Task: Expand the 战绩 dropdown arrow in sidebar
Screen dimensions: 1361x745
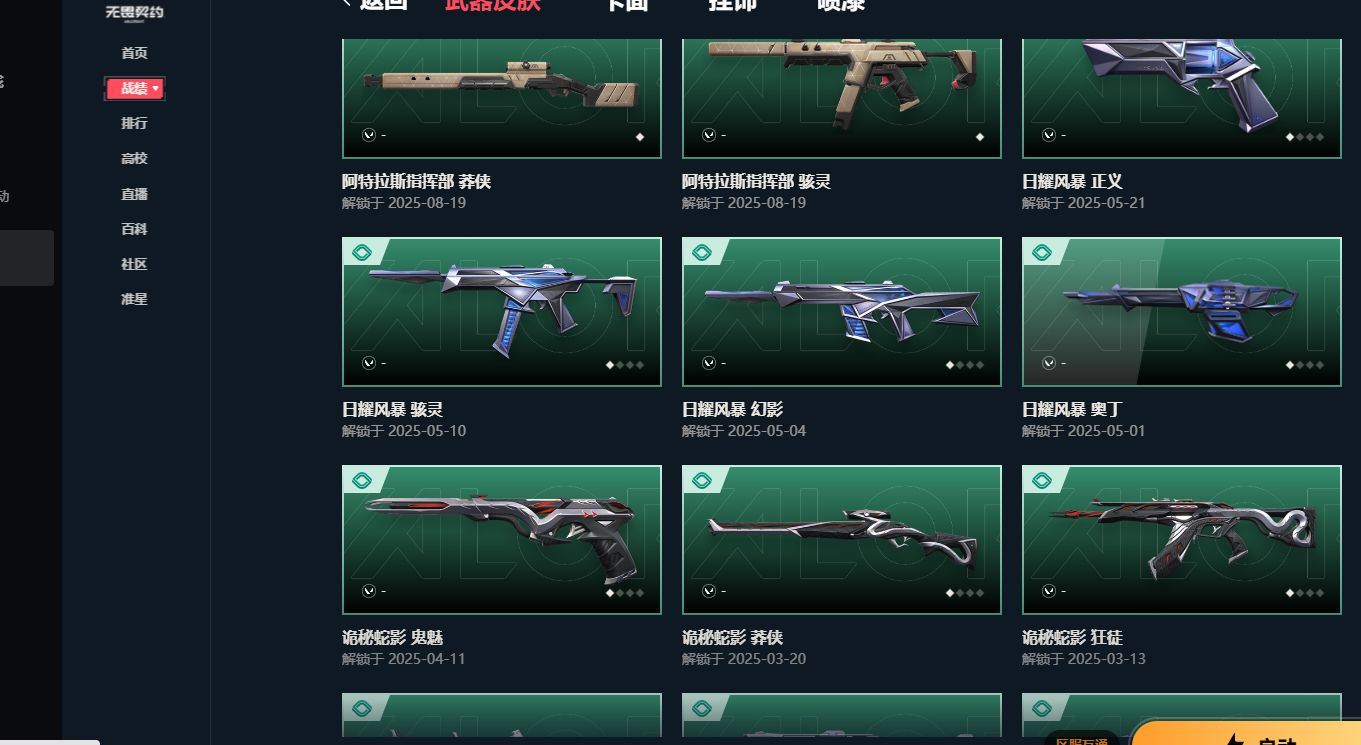Action: point(156,89)
